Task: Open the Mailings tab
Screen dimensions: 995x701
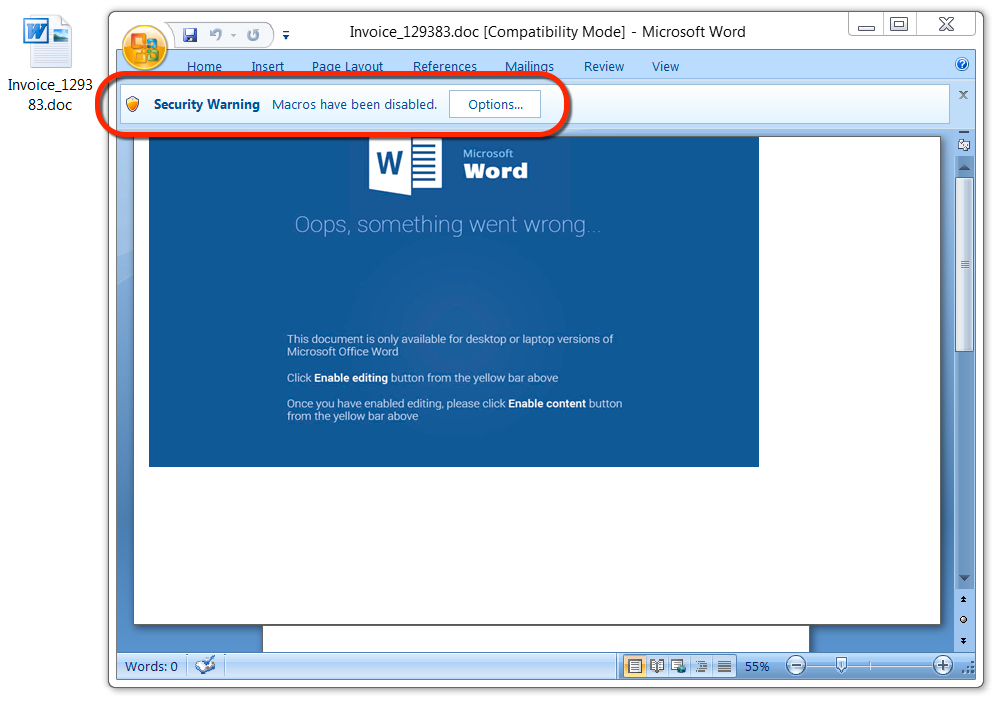Action: (529, 67)
